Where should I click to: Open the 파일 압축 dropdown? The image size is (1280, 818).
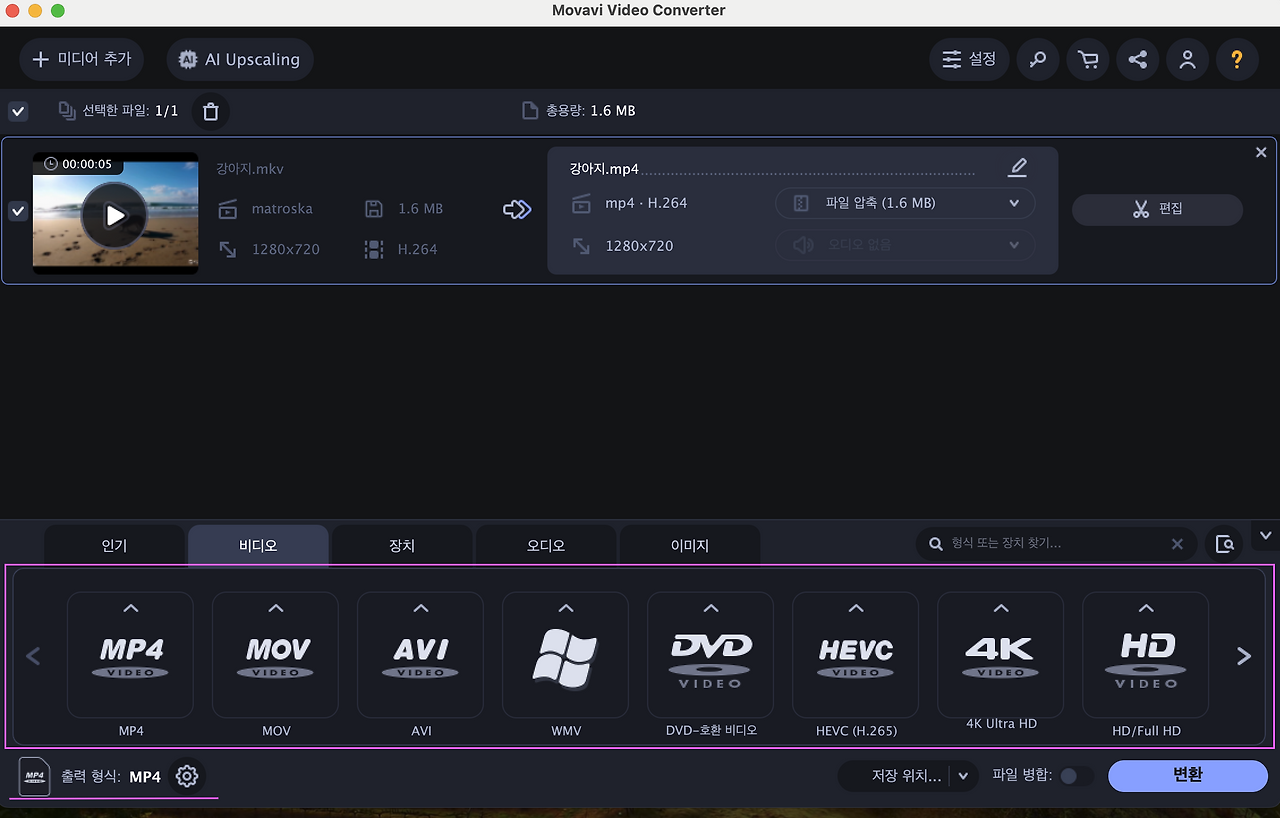point(905,203)
